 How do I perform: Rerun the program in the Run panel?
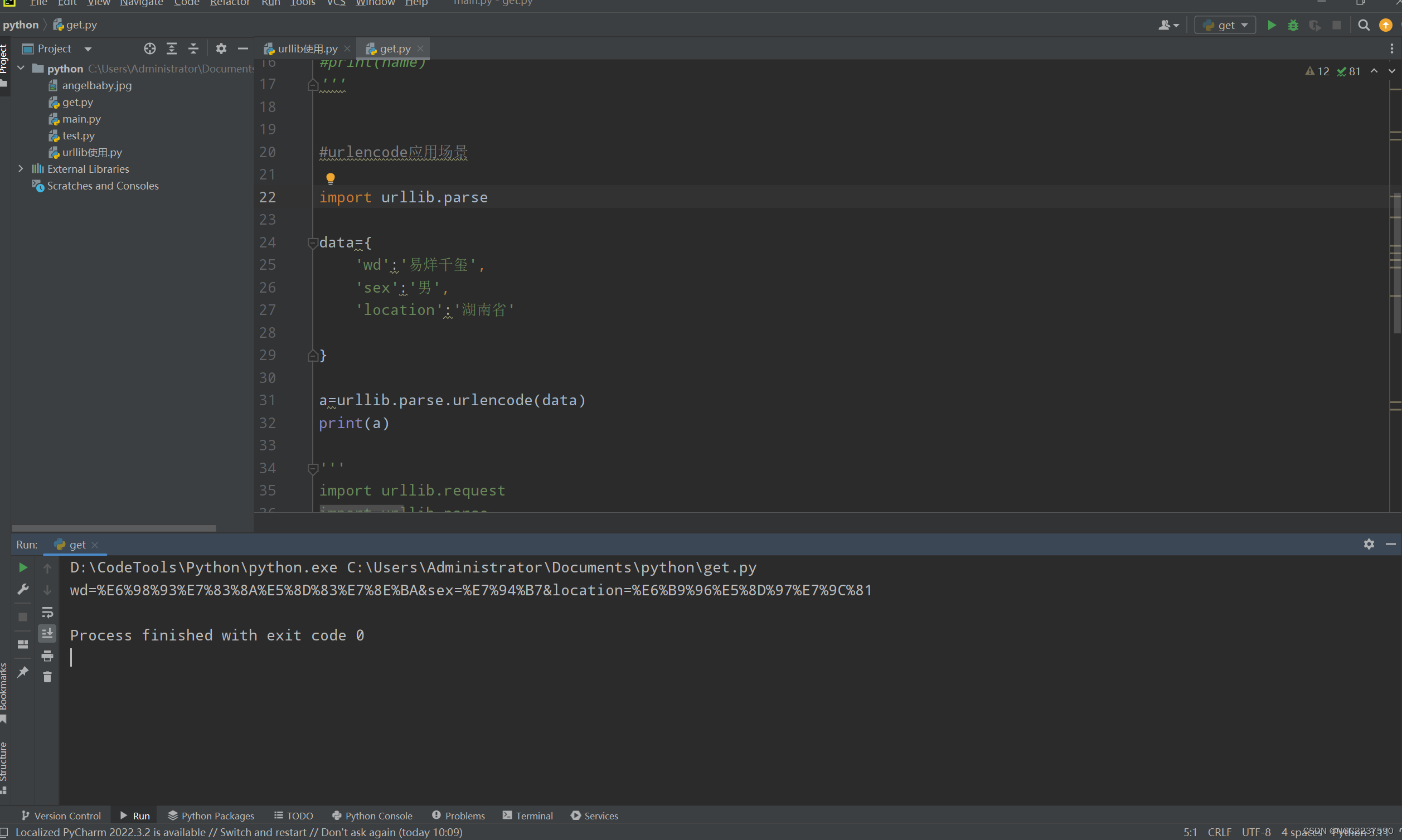point(23,567)
